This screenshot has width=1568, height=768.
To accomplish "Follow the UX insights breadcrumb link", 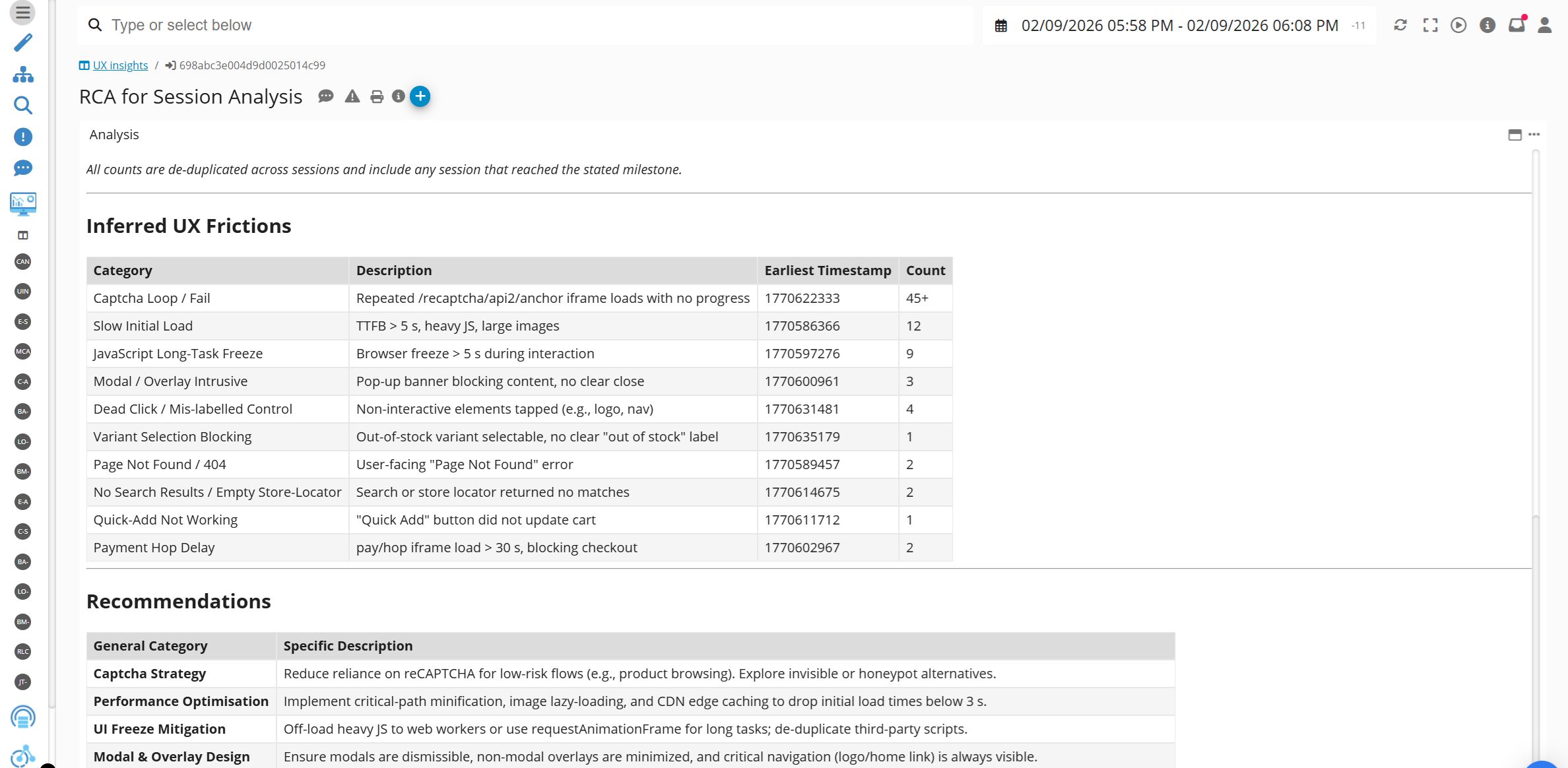I will 120,65.
